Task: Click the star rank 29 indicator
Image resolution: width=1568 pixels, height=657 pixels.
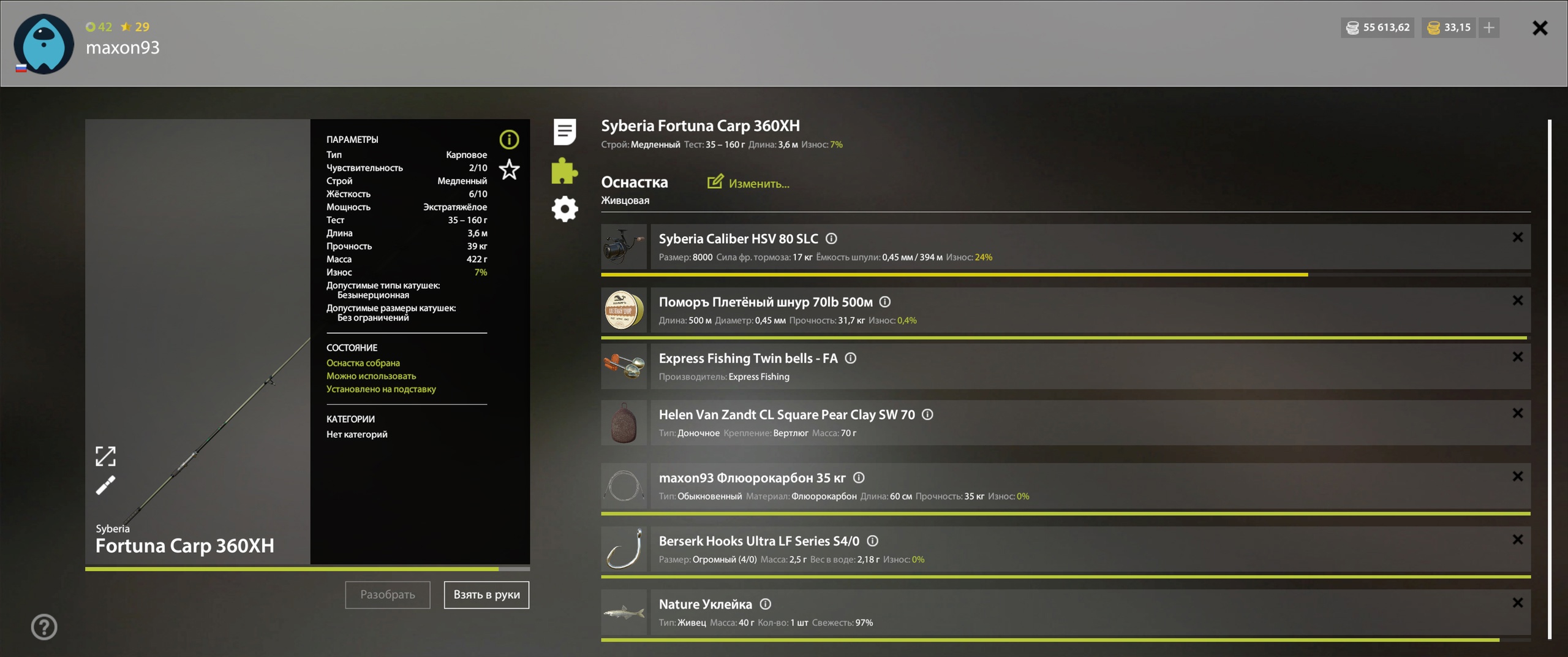Action: coord(135,26)
